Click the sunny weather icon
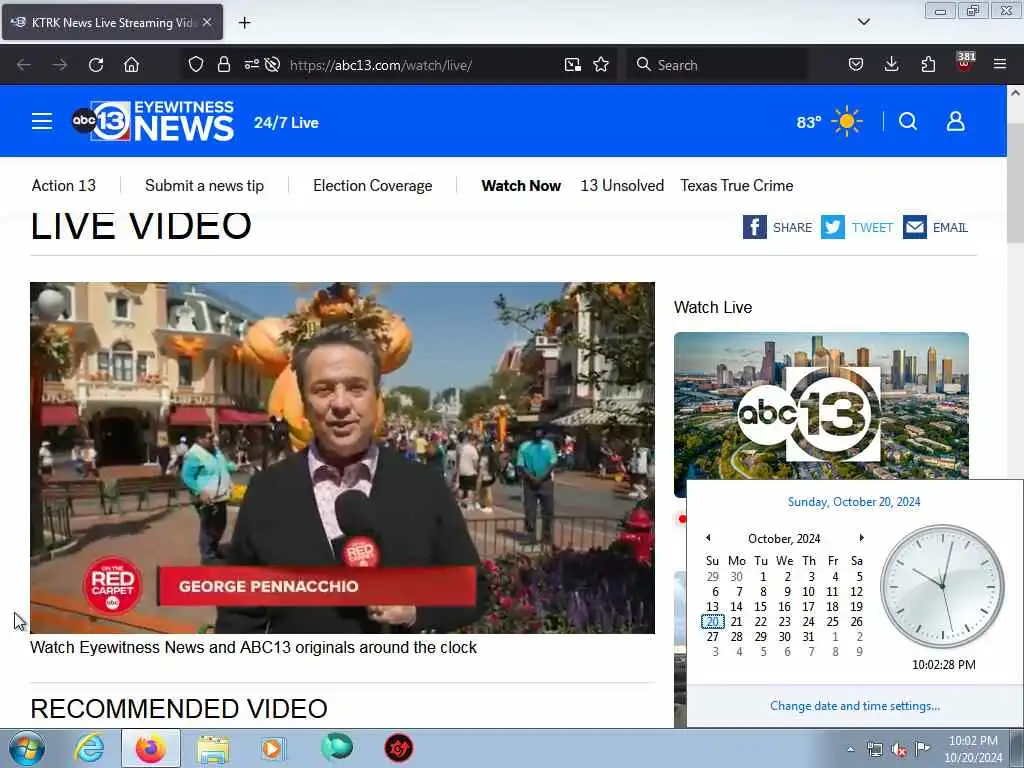1024x768 pixels. click(847, 121)
